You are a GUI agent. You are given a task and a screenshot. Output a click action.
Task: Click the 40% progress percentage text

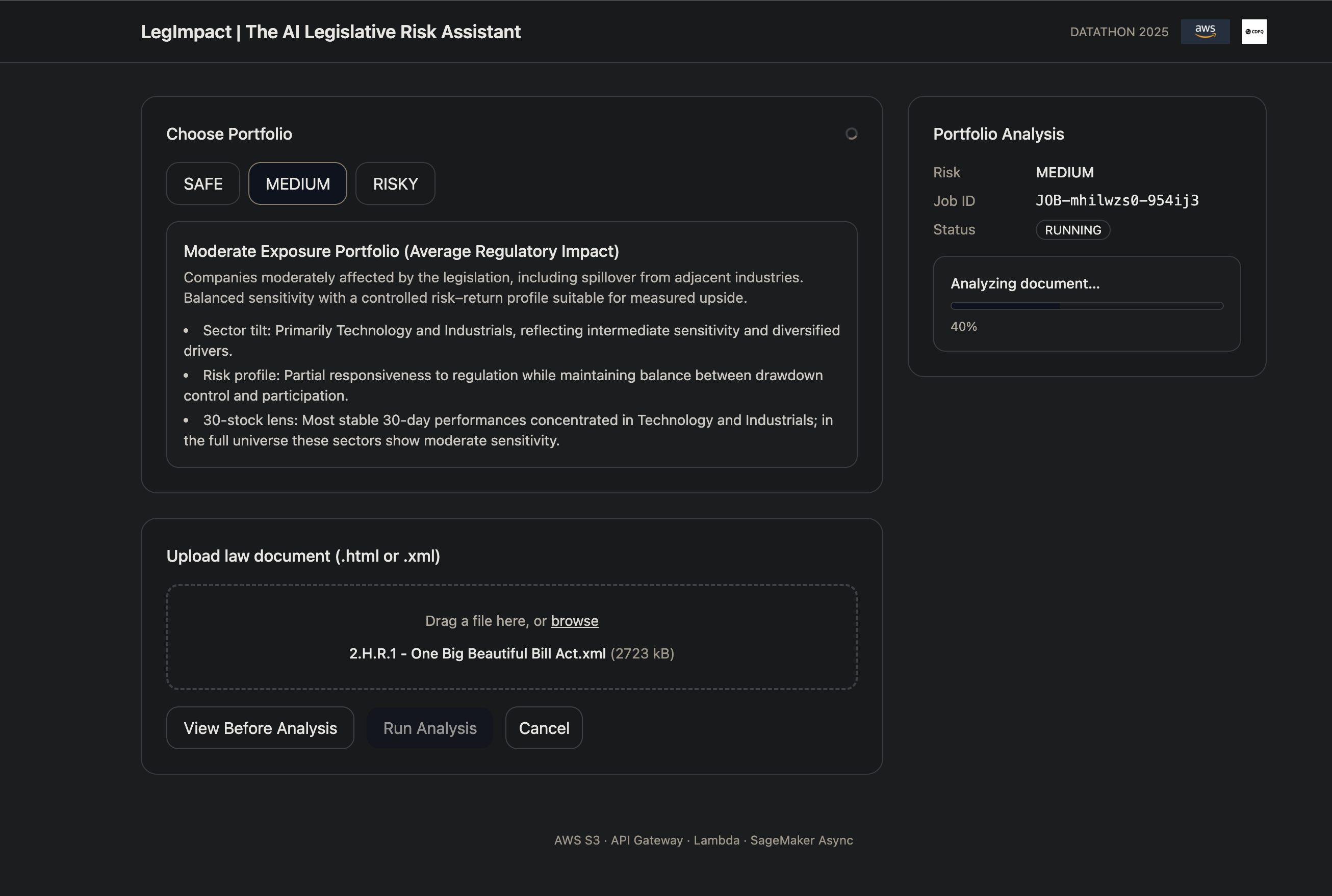pos(963,327)
